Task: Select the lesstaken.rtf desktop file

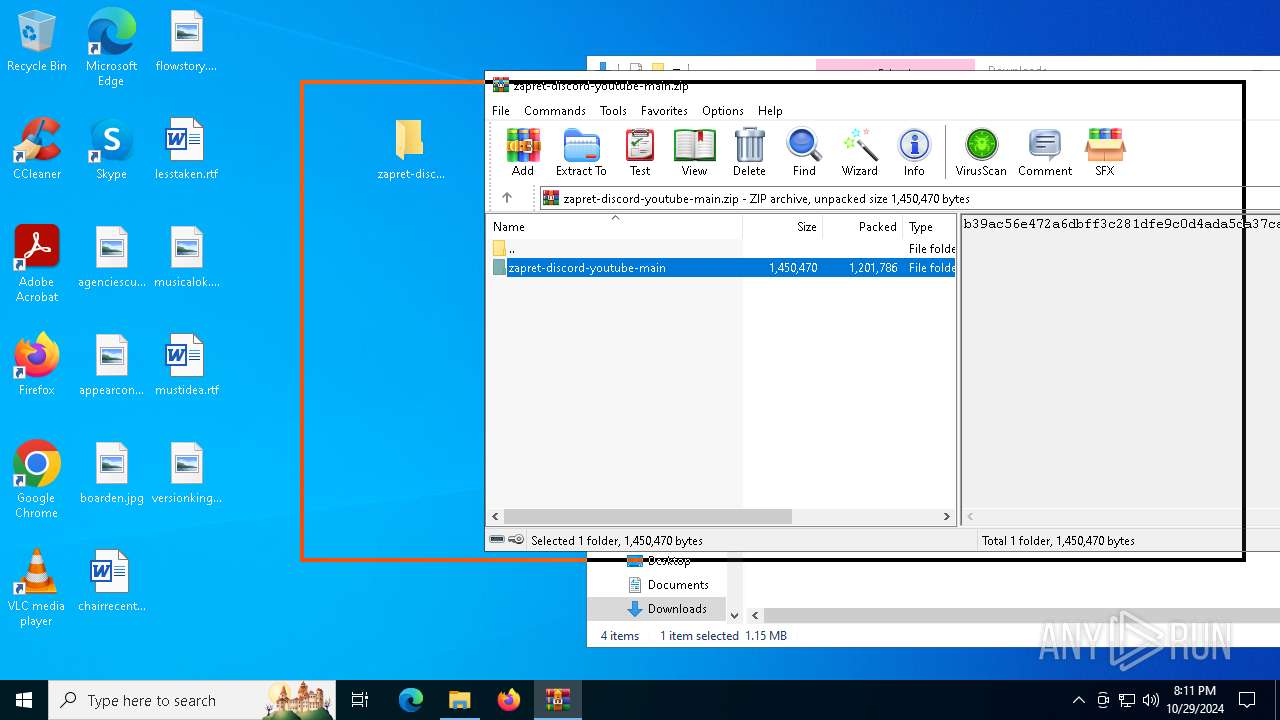Action: pos(186,149)
